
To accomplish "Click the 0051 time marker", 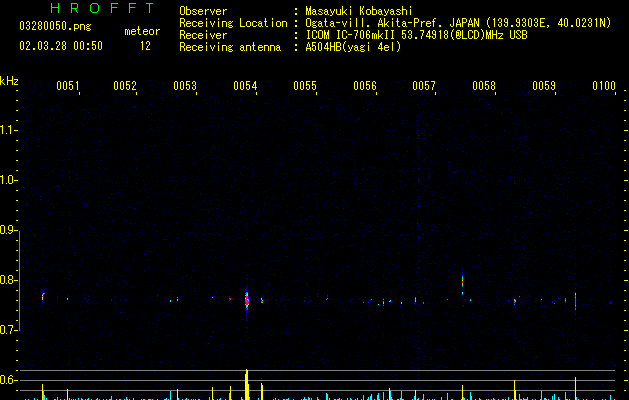I will coord(67,86).
